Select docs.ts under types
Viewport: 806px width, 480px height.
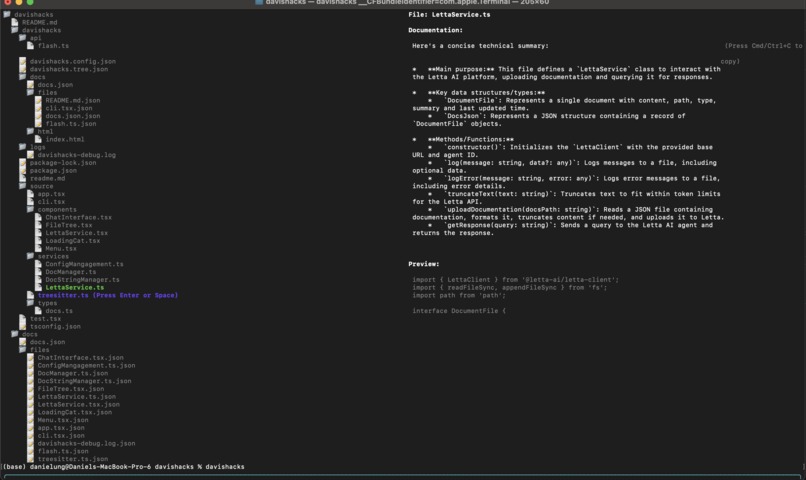(59, 311)
